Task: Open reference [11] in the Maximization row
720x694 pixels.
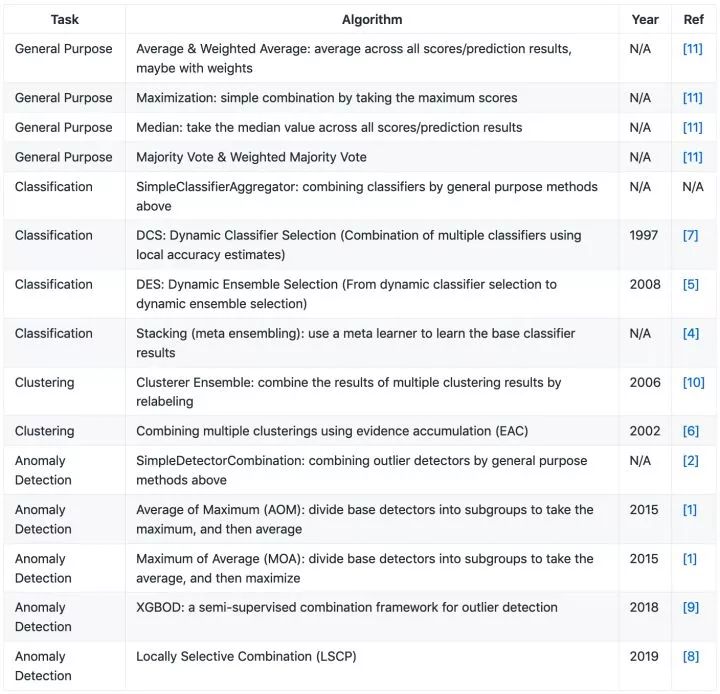Action: (x=692, y=98)
